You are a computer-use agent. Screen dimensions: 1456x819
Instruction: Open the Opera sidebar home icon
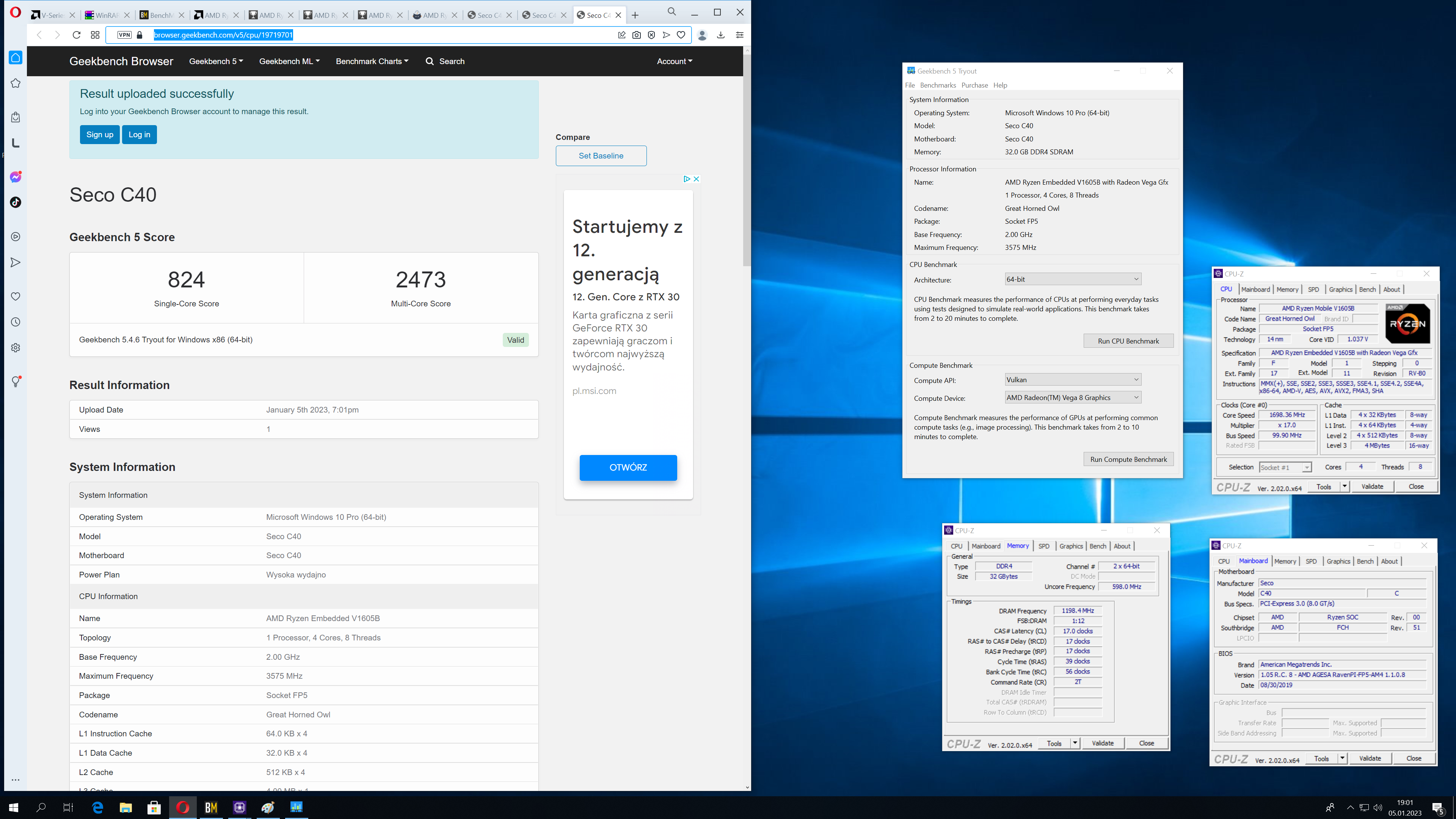15,58
